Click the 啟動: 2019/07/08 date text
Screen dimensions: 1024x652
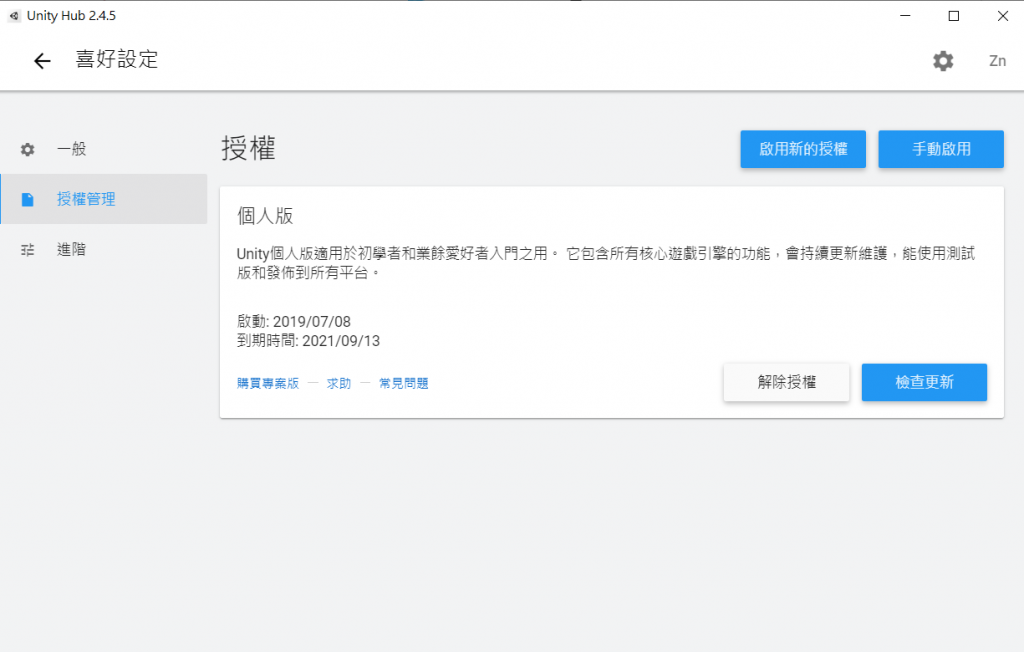click(x=294, y=321)
